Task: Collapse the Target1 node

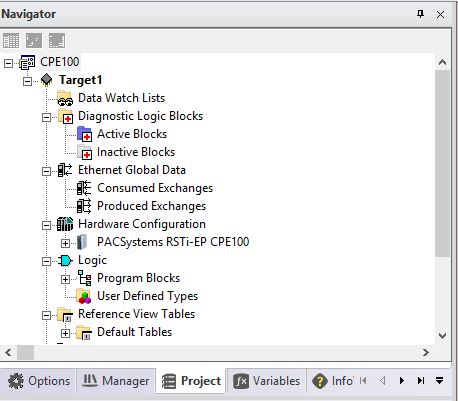Action: [27, 81]
